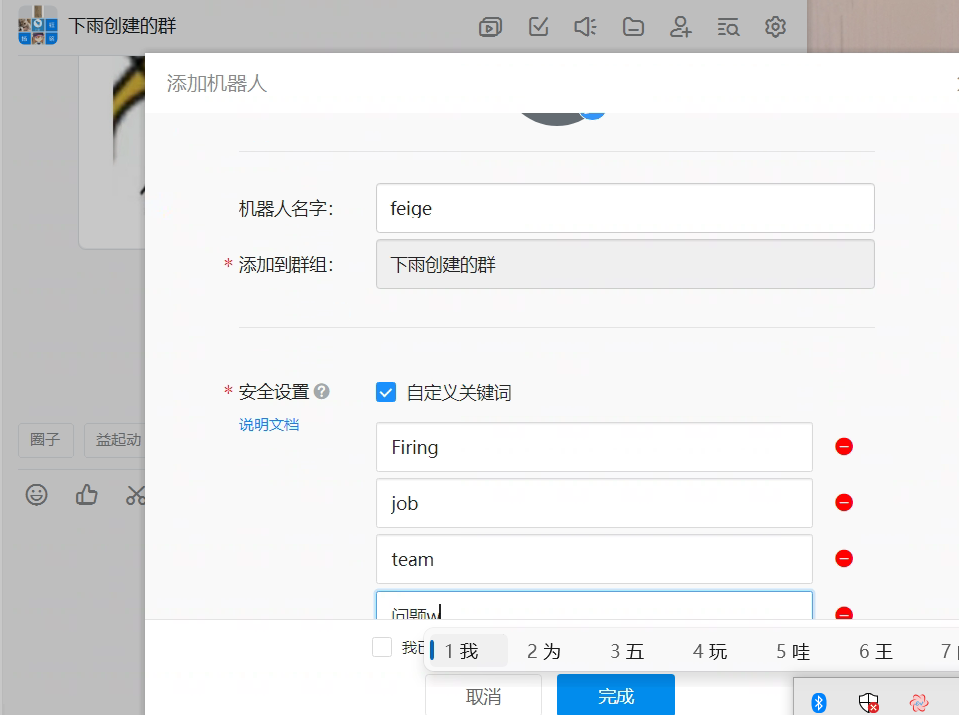The height and width of the screenshot is (715, 959).
Task: Tick the agreement checkbox above 取消
Action: 382,647
